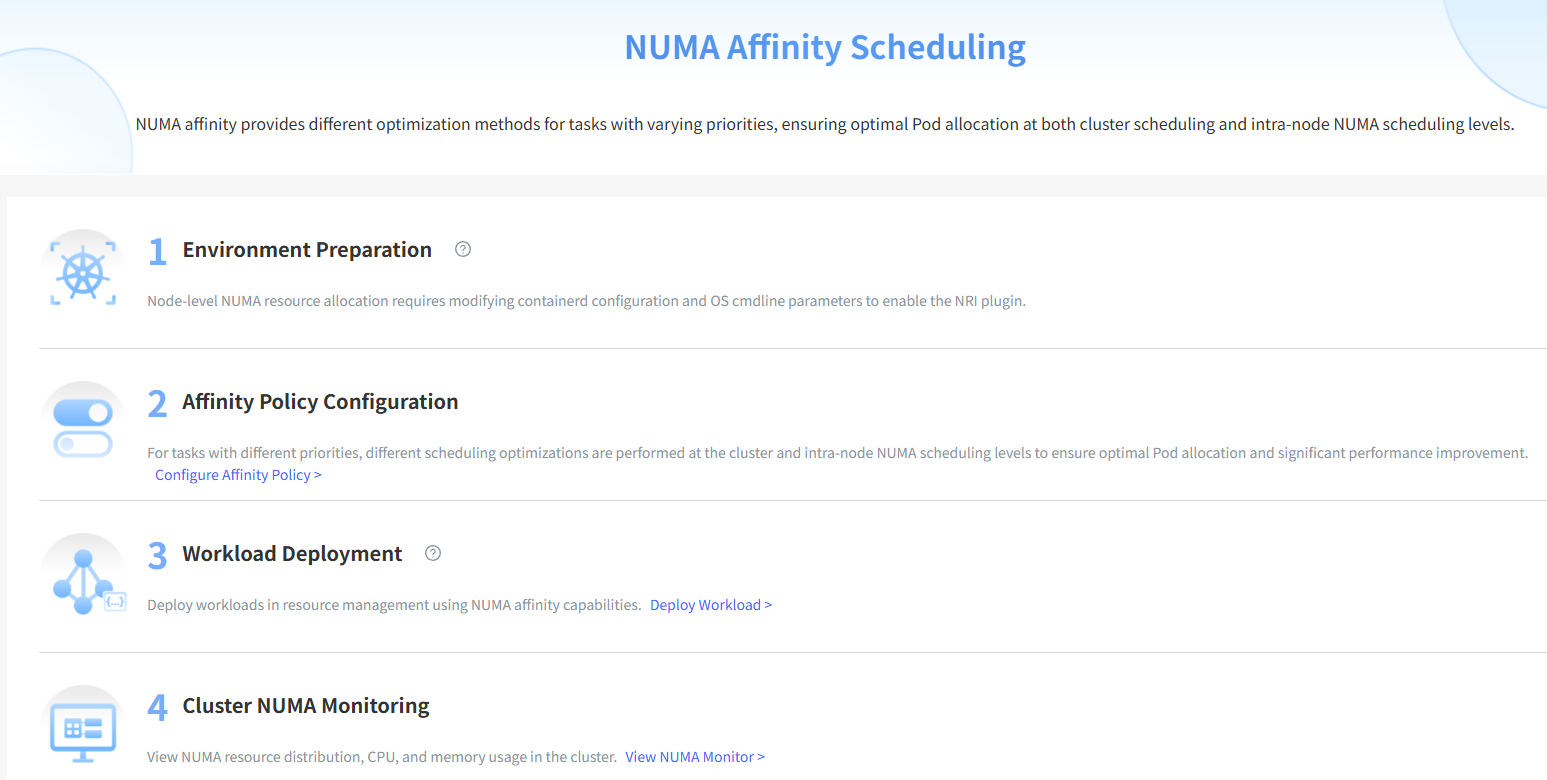The image size is (1547, 780).
Task: Open the View NUMA Monitor link
Action: pyautogui.click(x=695, y=757)
